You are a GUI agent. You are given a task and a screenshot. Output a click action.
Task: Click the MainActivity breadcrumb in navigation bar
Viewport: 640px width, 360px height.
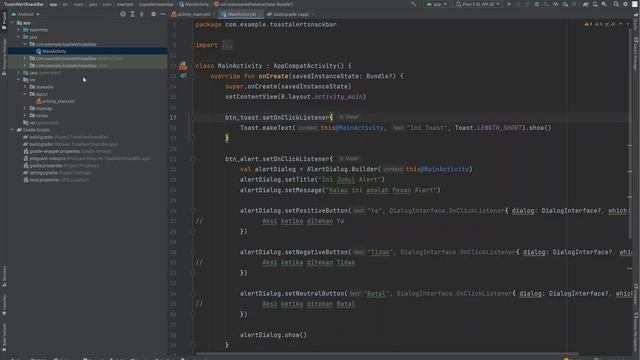[194, 4]
